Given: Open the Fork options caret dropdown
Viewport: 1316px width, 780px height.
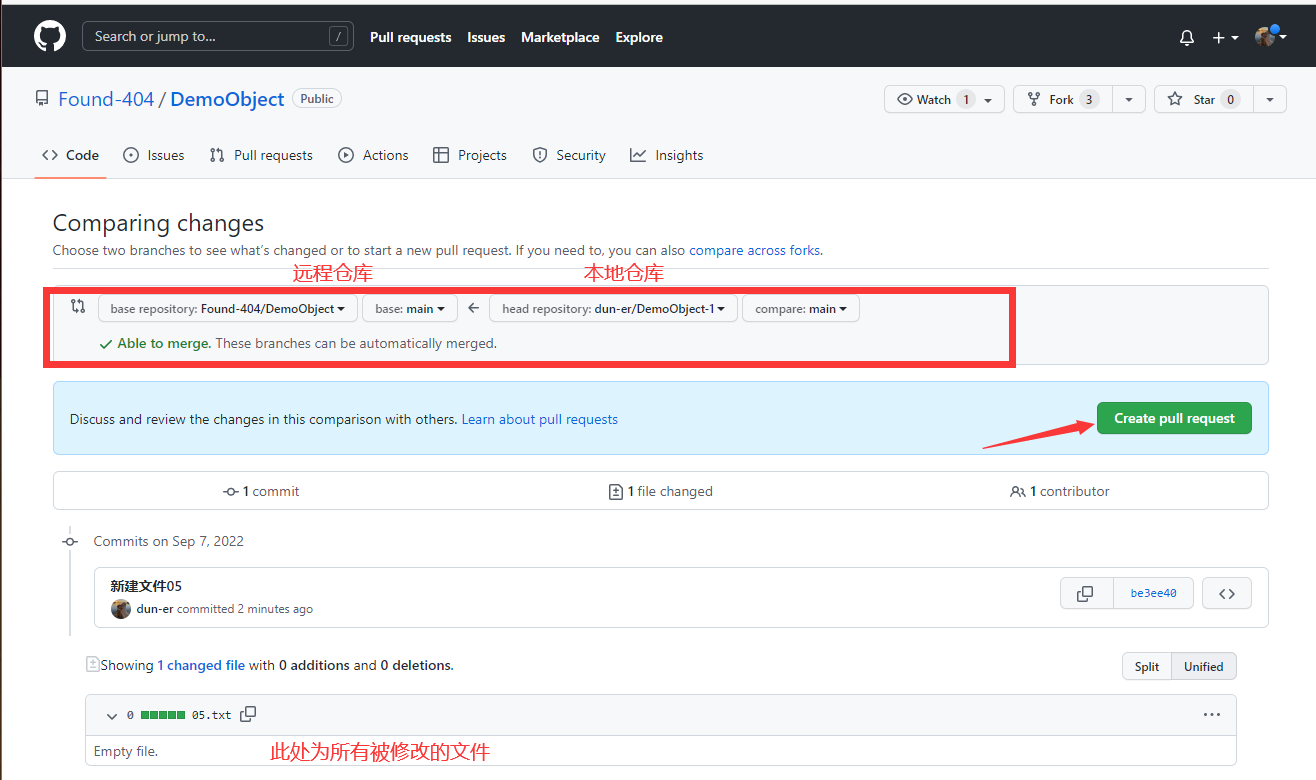Looking at the screenshot, I should (1128, 98).
